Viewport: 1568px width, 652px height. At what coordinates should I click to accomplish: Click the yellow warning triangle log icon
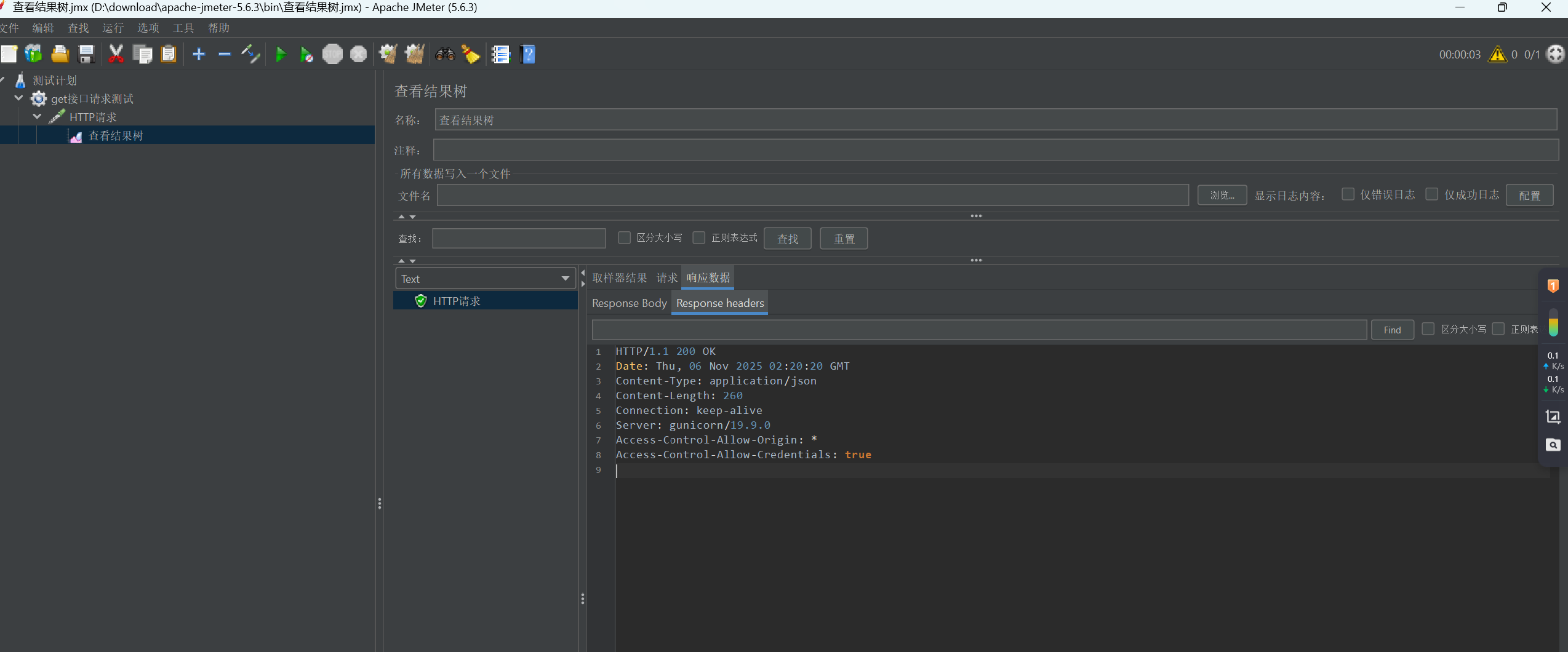[1497, 54]
